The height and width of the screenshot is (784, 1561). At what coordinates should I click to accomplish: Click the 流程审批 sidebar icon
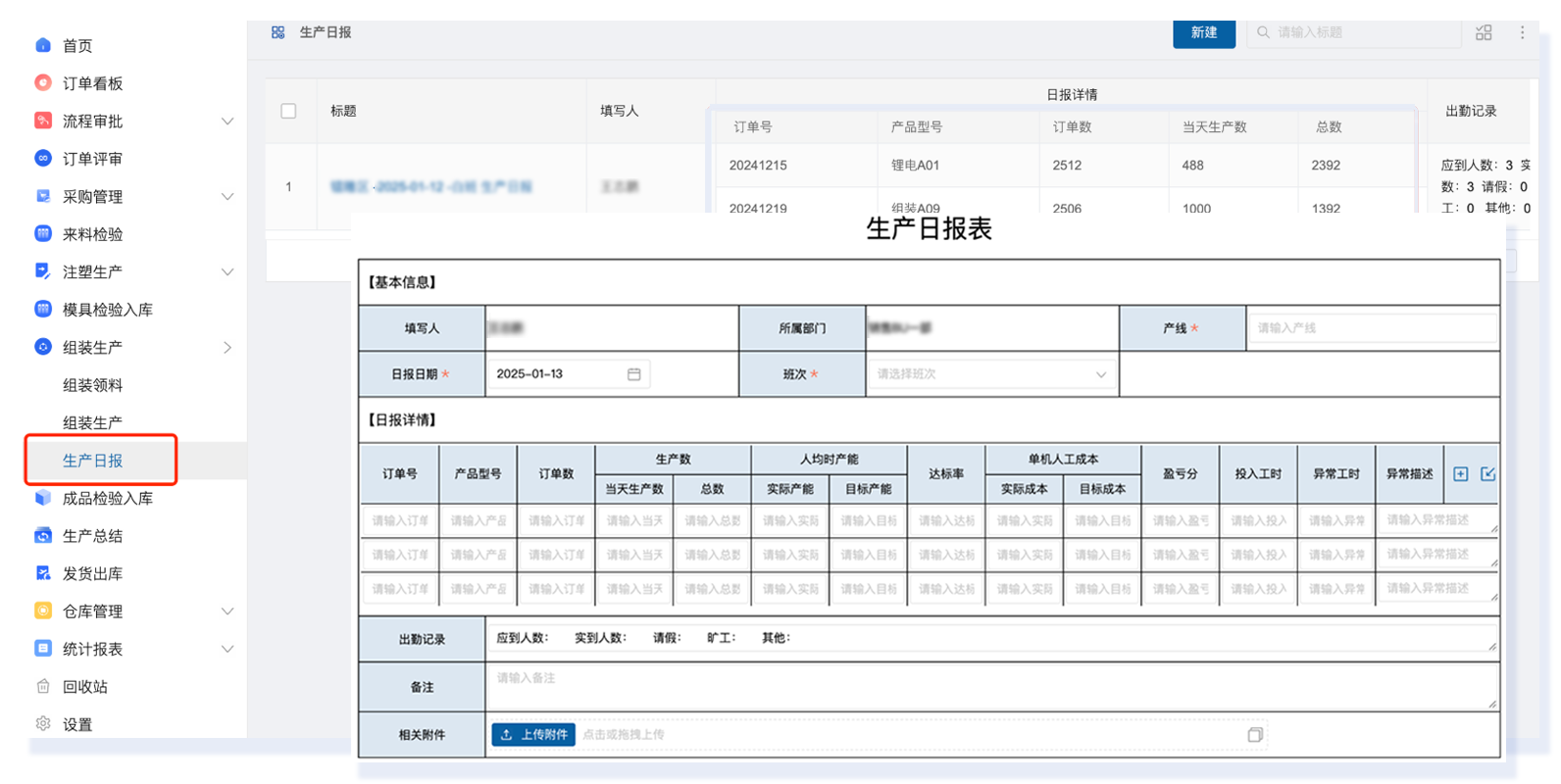point(43,121)
